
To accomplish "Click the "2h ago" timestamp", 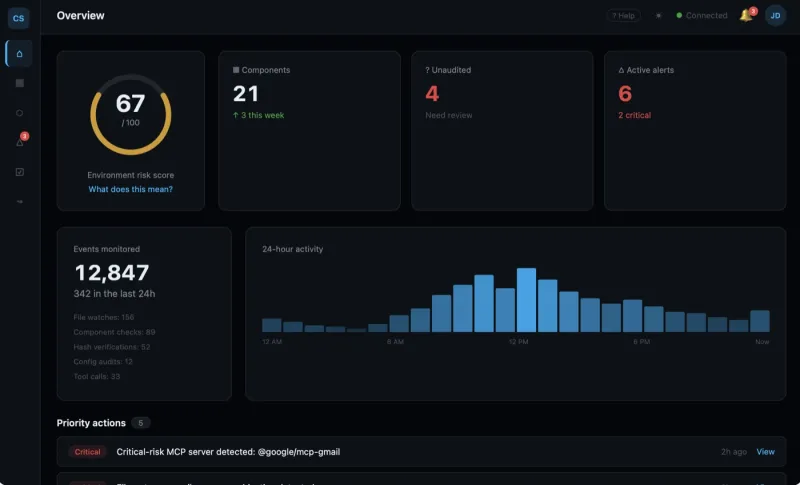I will point(734,452).
